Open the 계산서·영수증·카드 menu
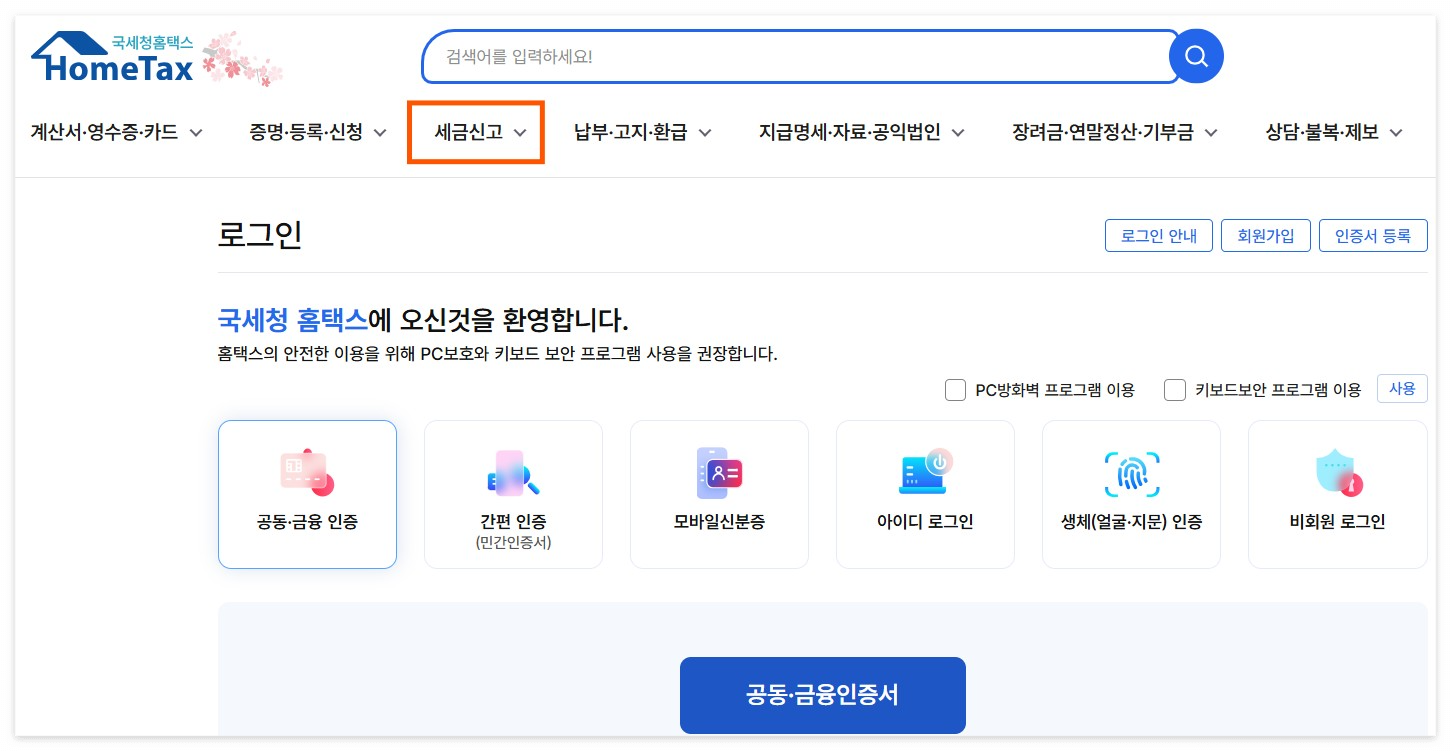The width and height of the screenshot is (1451, 751). coord(116,132)
